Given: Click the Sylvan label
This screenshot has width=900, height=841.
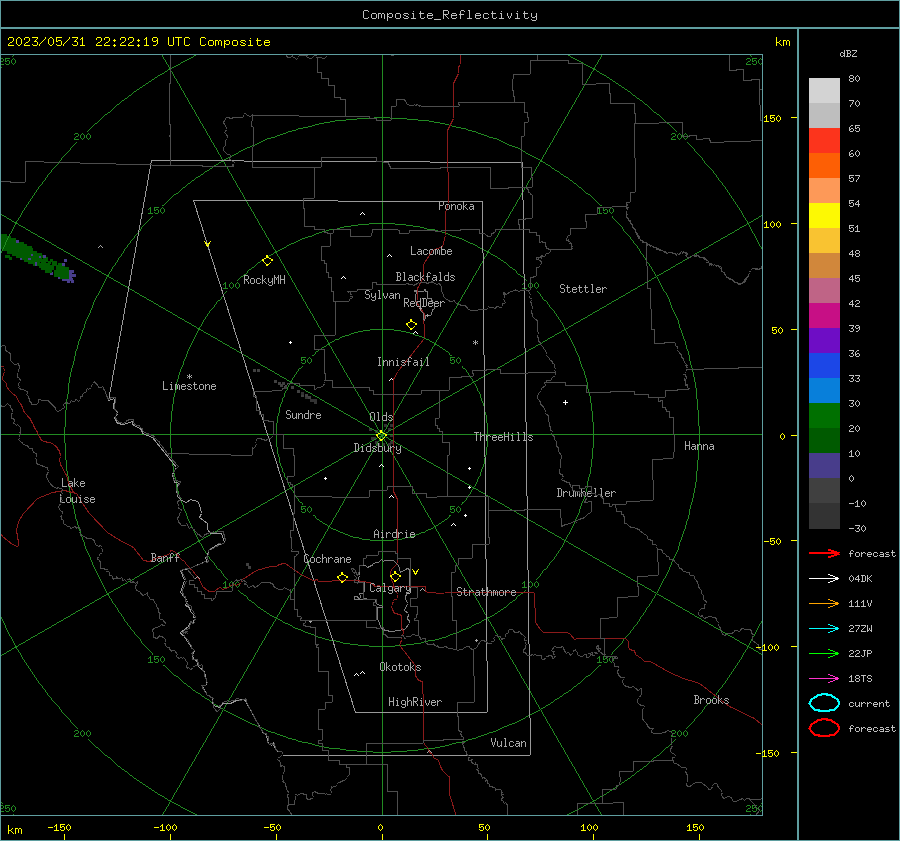Looking at the screenshot, I should 382,295.
